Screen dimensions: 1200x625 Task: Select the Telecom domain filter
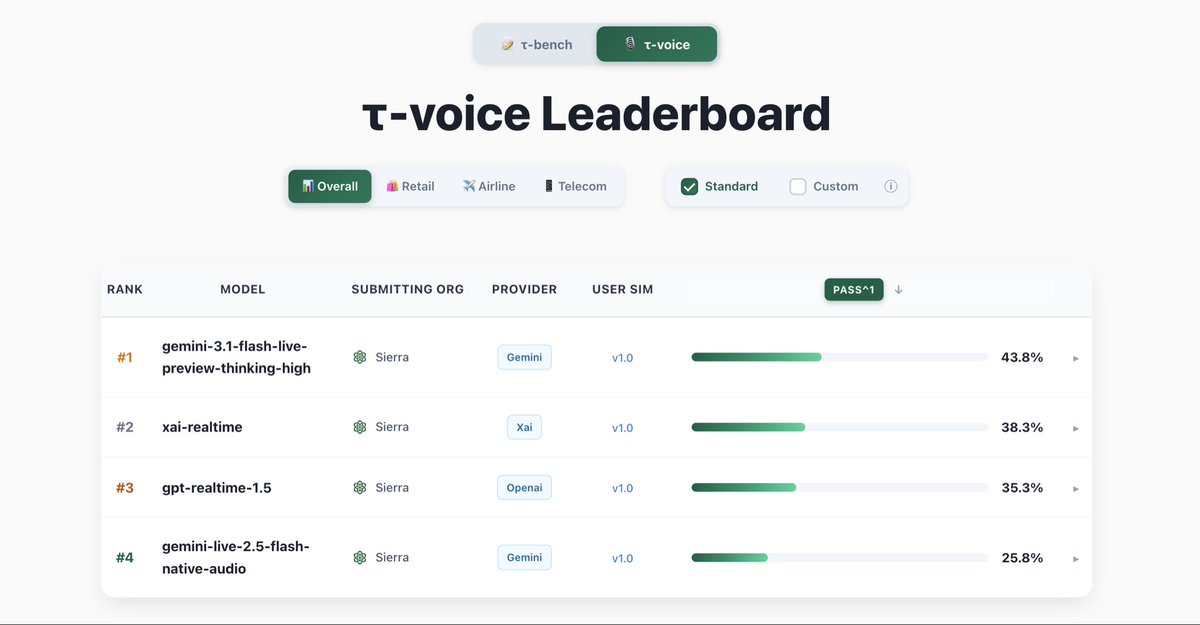[575, 186]
